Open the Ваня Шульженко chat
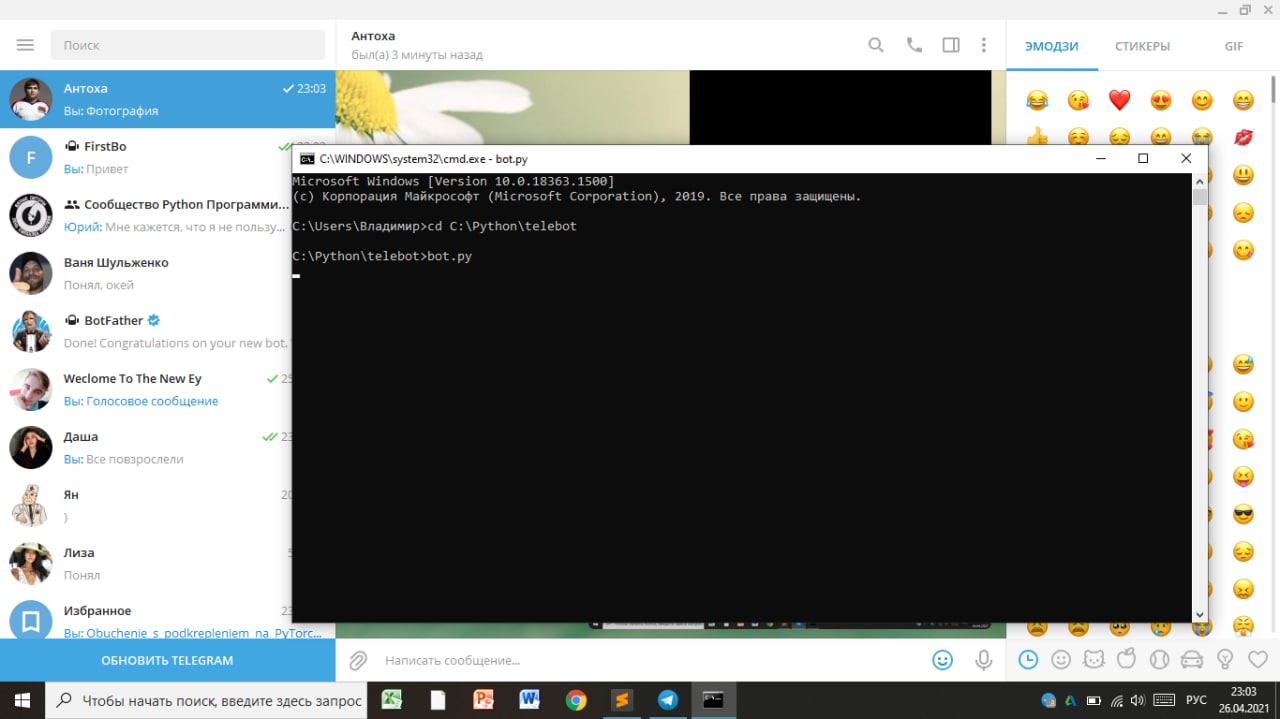The width and height of the screenshot is (1280, 719). click(167, 273)
